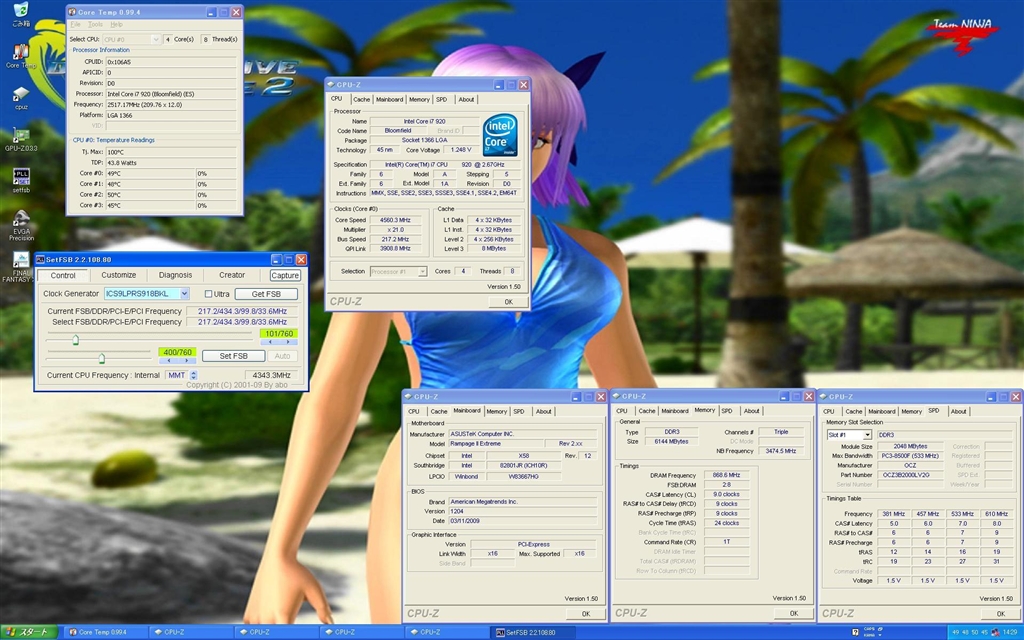Image resolution: width=1024 pixels, height=640 pixels.
Task: Decrease the 400/760 value with left arrow
Action: [168, 360]
